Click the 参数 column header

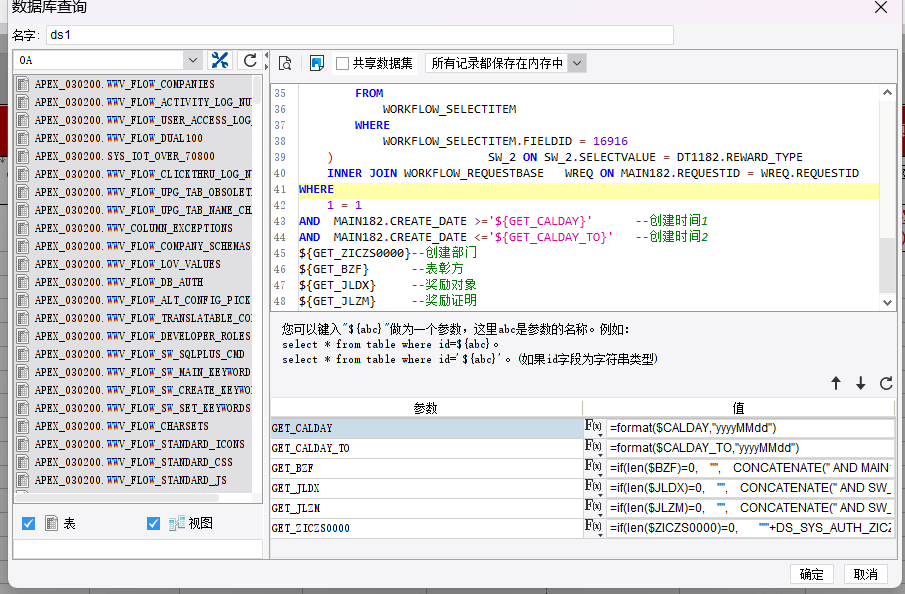426,408
